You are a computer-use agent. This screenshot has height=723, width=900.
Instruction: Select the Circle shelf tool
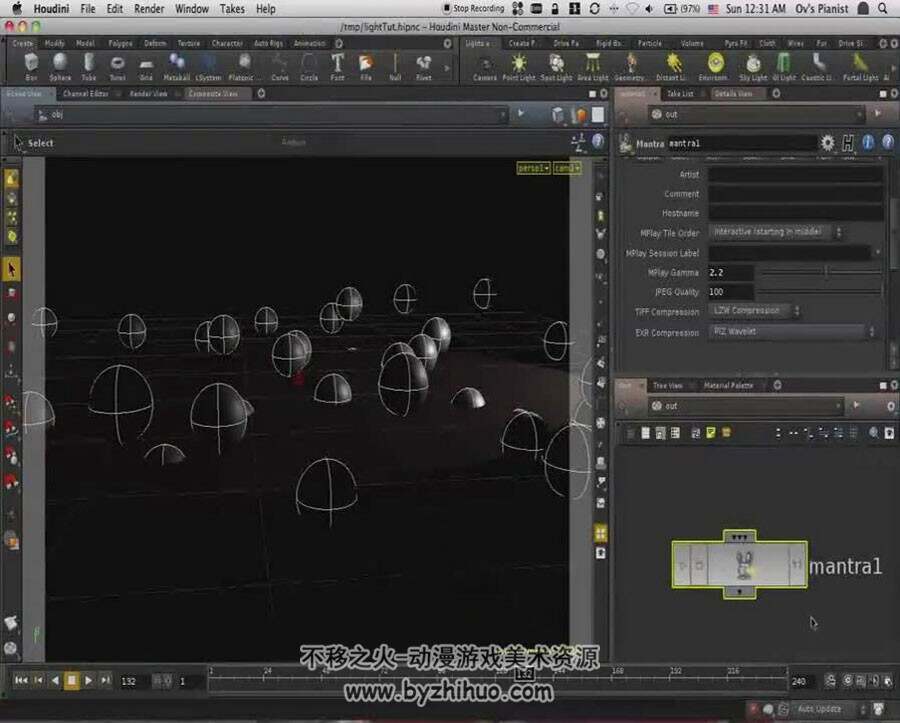[309, 67]
